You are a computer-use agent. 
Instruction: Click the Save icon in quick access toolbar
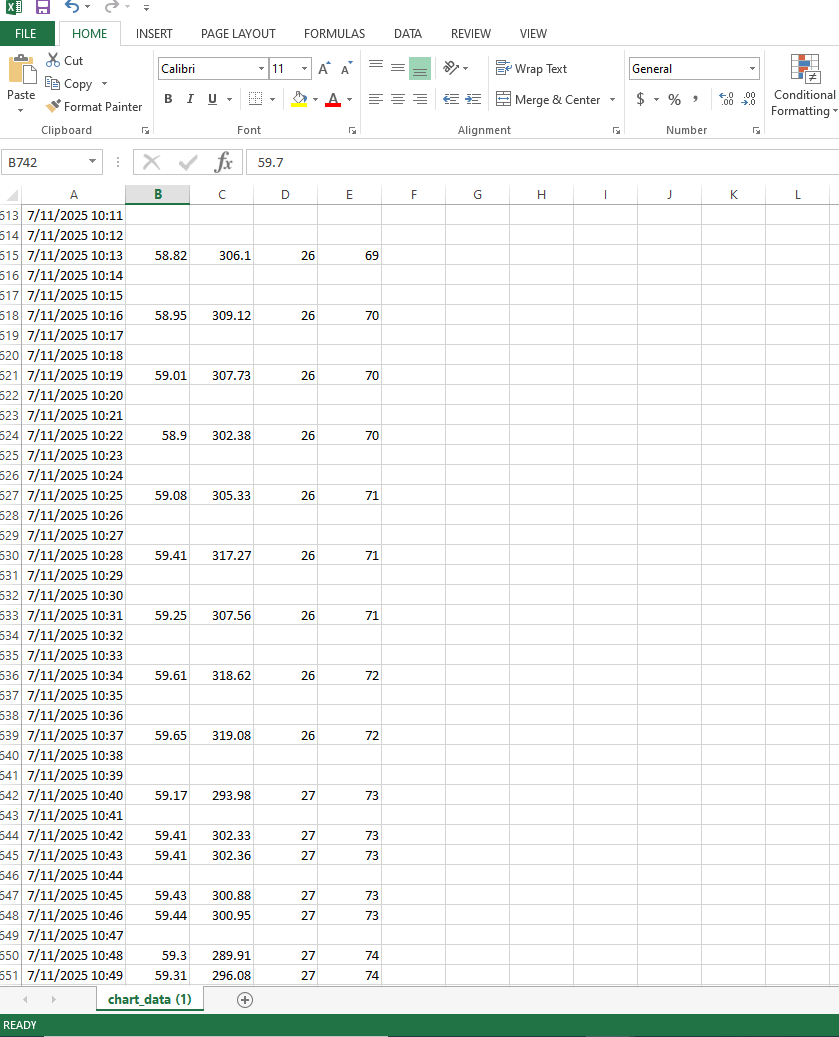43,7
